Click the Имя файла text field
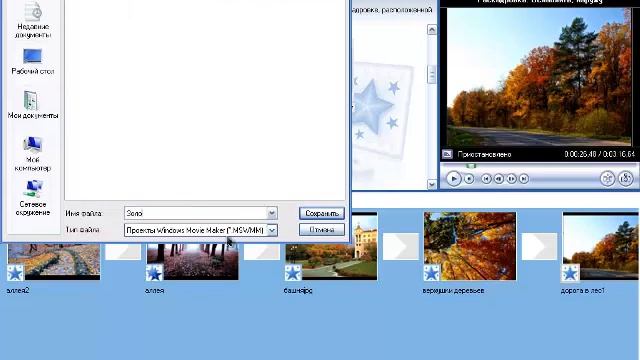Image resolution: width=640 pixels, height=360 pixels. pos(196,213)
